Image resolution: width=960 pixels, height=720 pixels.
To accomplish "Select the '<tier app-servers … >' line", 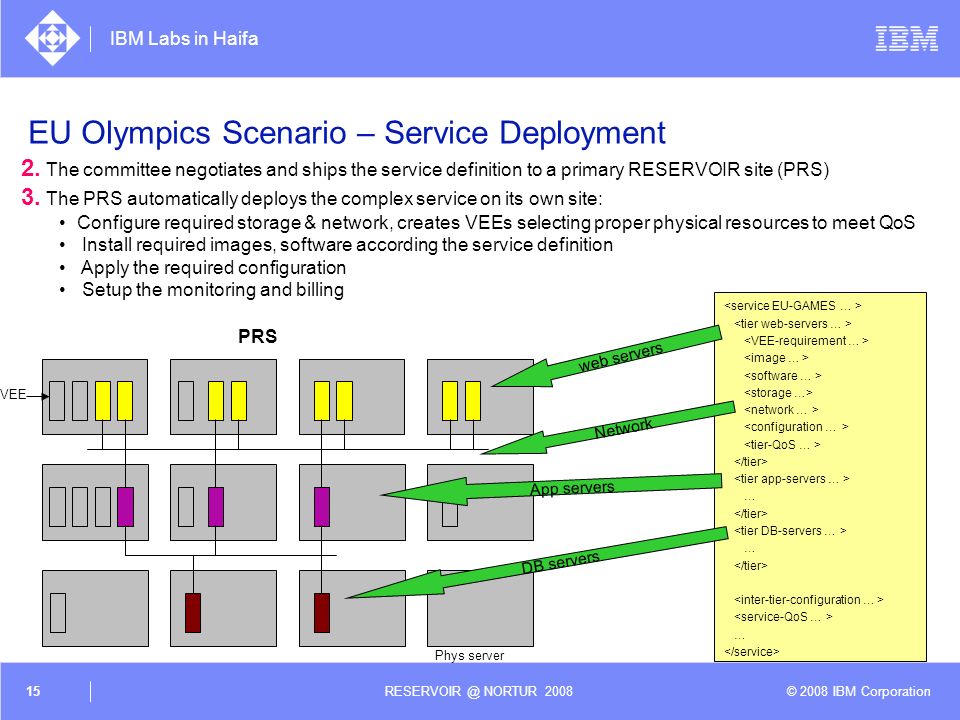I will [x=792, y=479].
